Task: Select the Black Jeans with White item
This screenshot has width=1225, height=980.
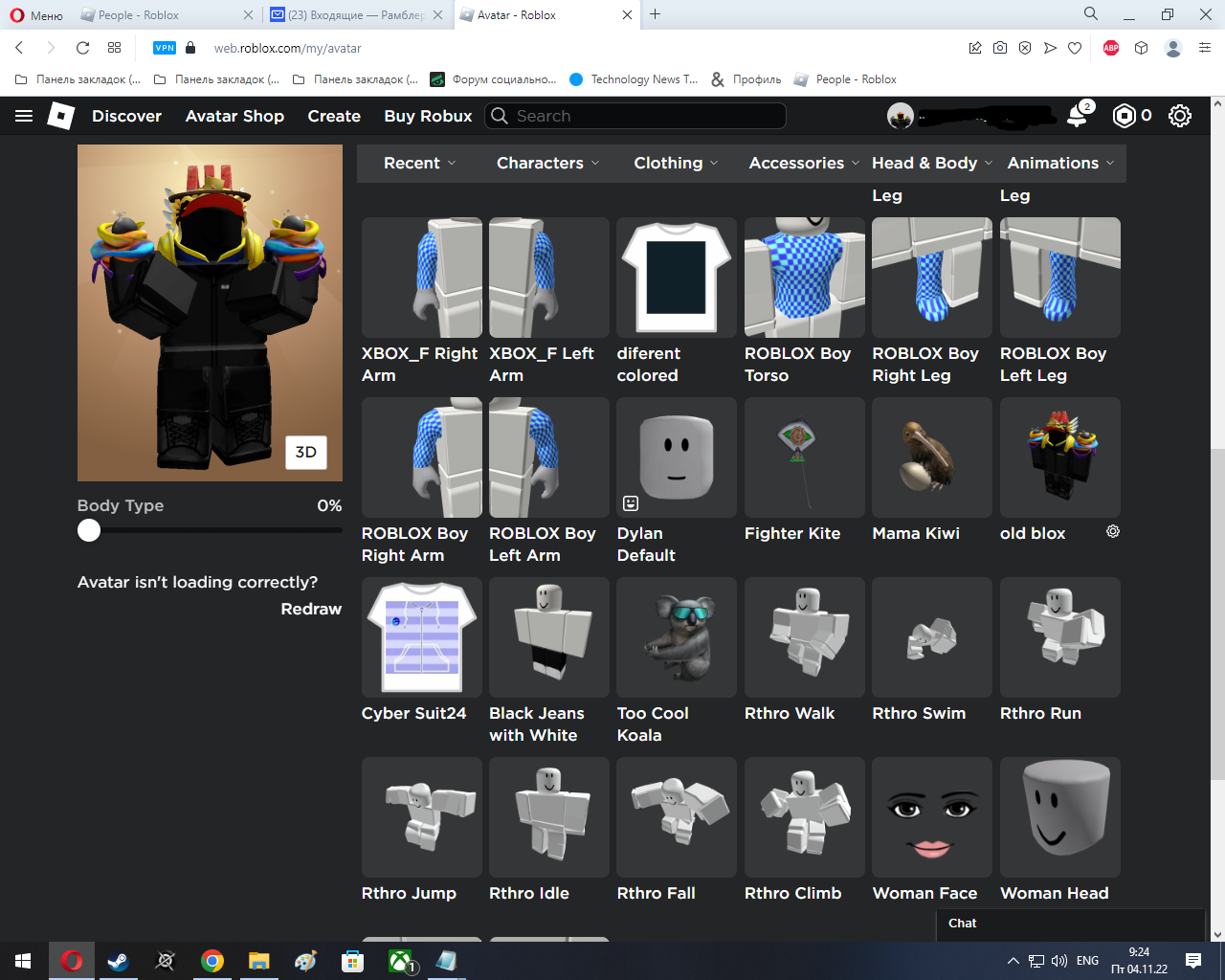Action: [x=548, y=660]
